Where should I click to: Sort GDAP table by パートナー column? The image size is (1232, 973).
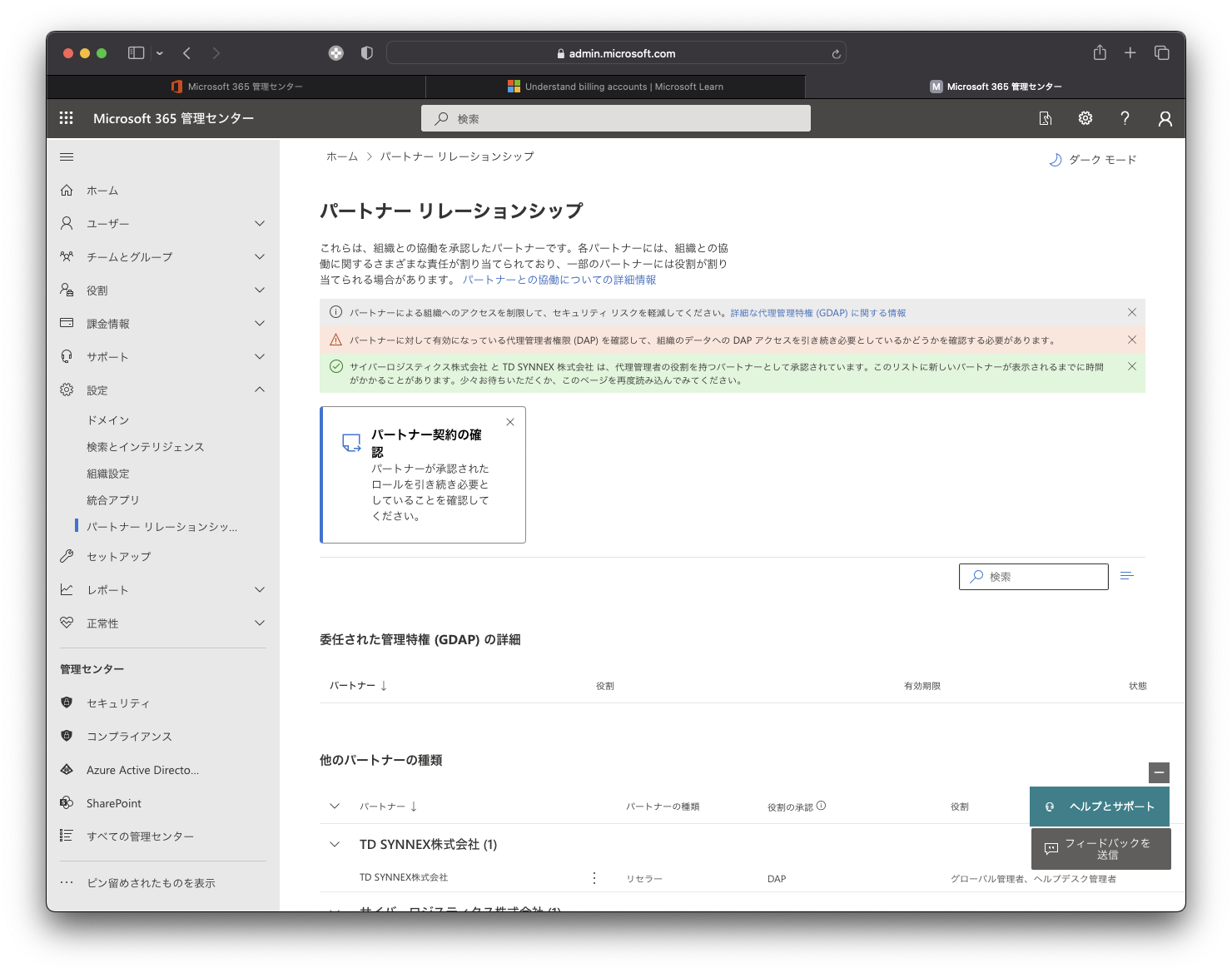click(359, 686)
